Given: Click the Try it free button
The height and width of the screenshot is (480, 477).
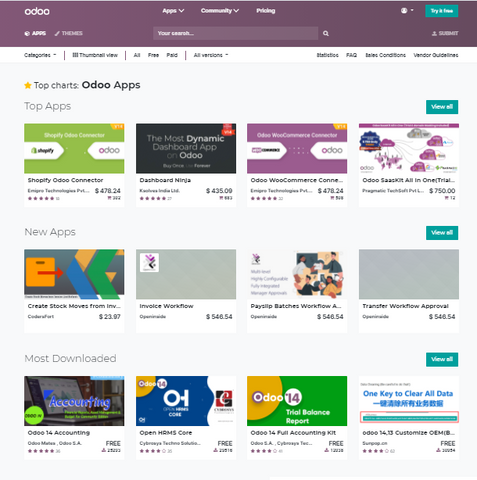Looking at the screenshot, I should (442, 11).
